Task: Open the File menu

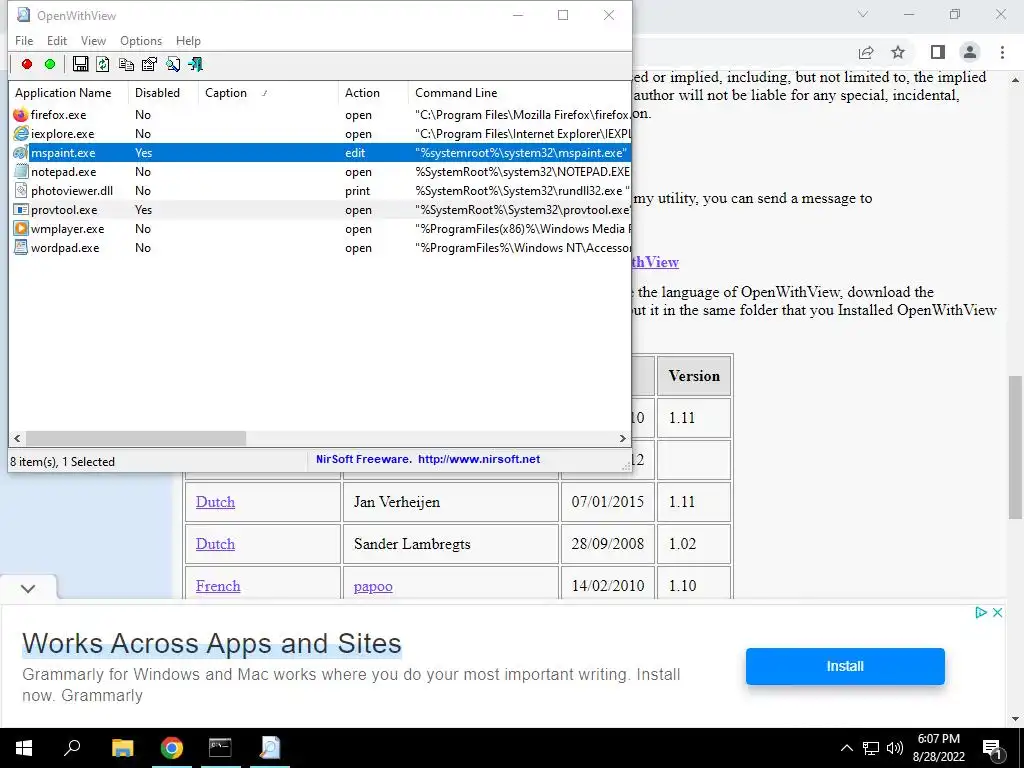Action: (x=24, y=40)
